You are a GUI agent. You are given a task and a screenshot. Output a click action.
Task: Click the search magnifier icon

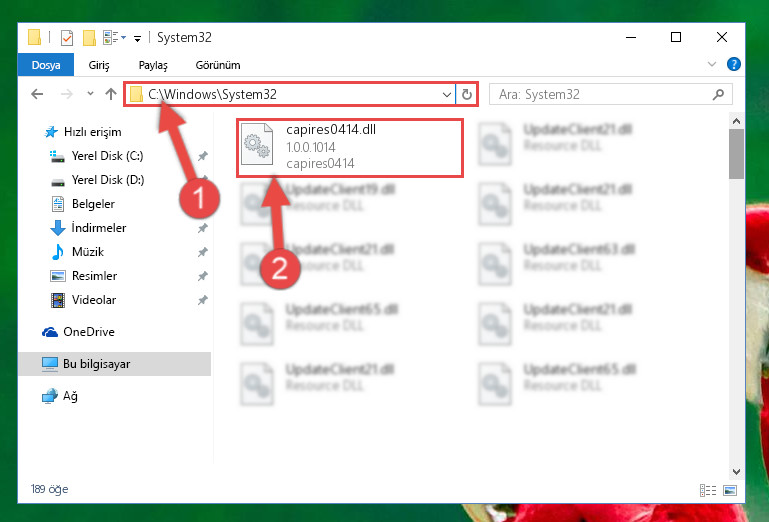coord(718,94)
